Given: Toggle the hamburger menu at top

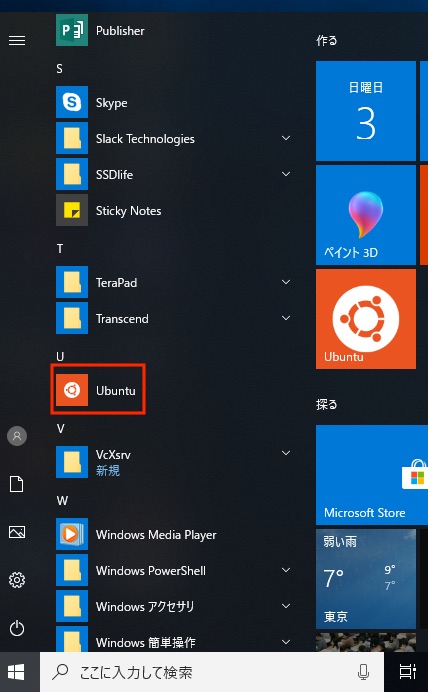Looking at the screenshot, I should (x=17, y=41).
